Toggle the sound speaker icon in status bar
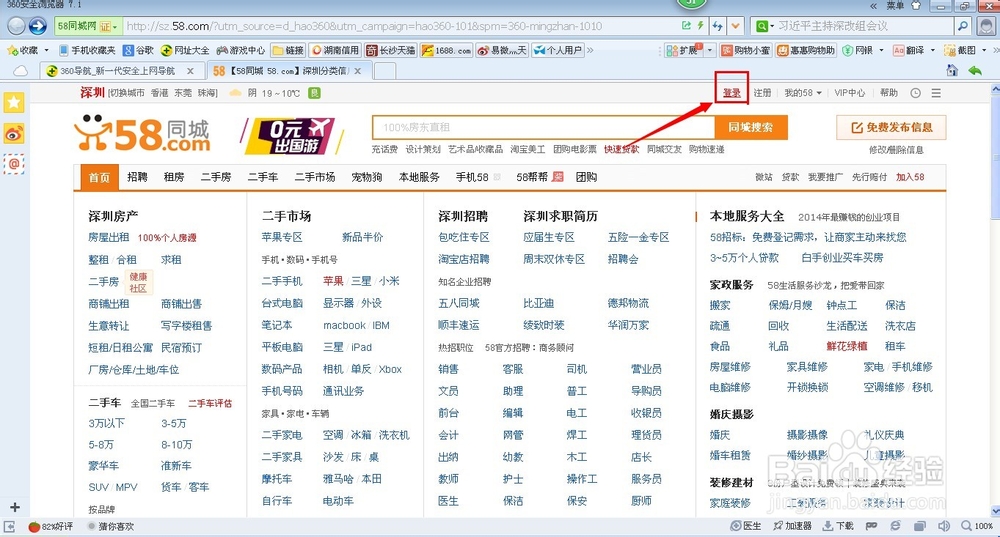1000x537 pixels. coord(943,526)
